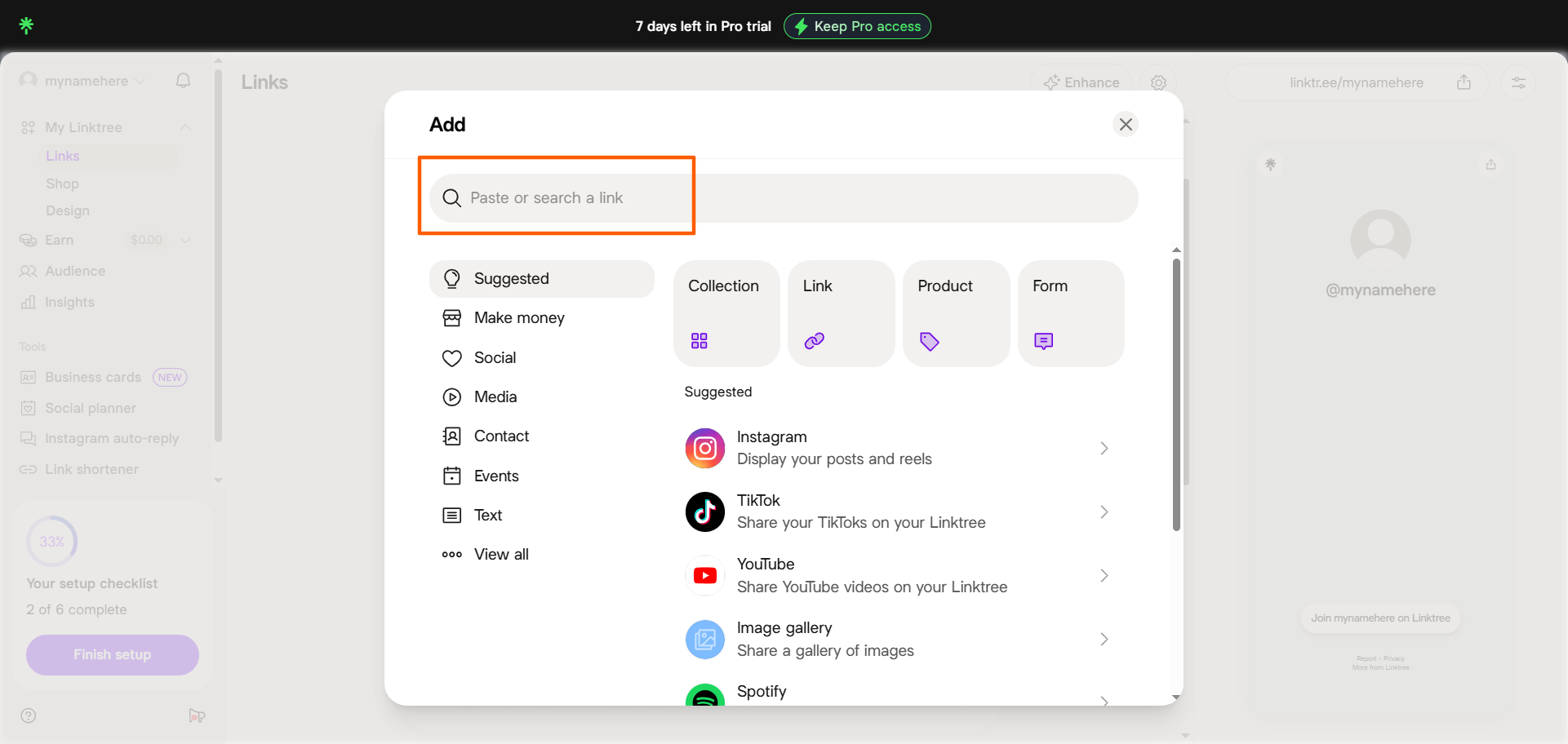1568x744 pixels.
Task: Click the Media play icon
Action: pos(452,397)
